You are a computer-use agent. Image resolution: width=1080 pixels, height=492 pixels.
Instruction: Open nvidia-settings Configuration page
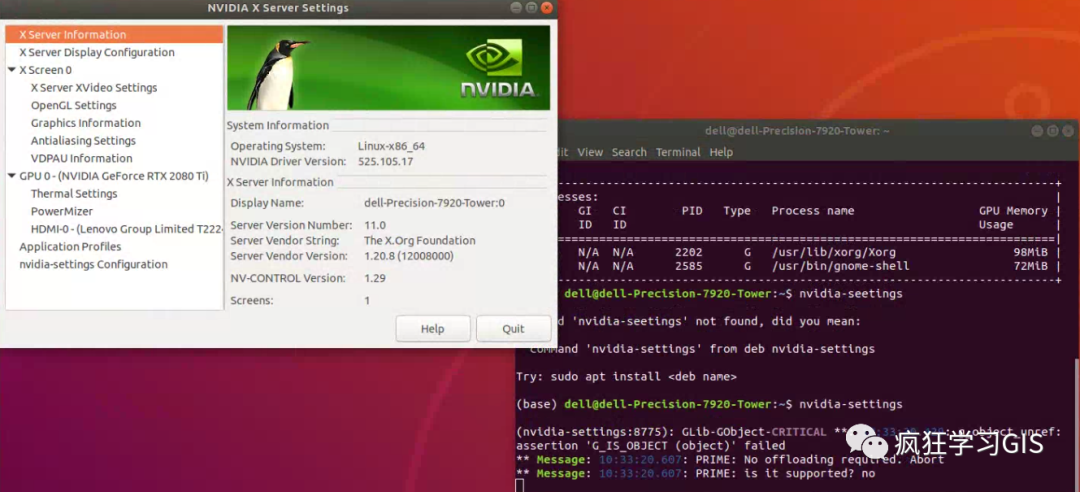pos(93,265)
